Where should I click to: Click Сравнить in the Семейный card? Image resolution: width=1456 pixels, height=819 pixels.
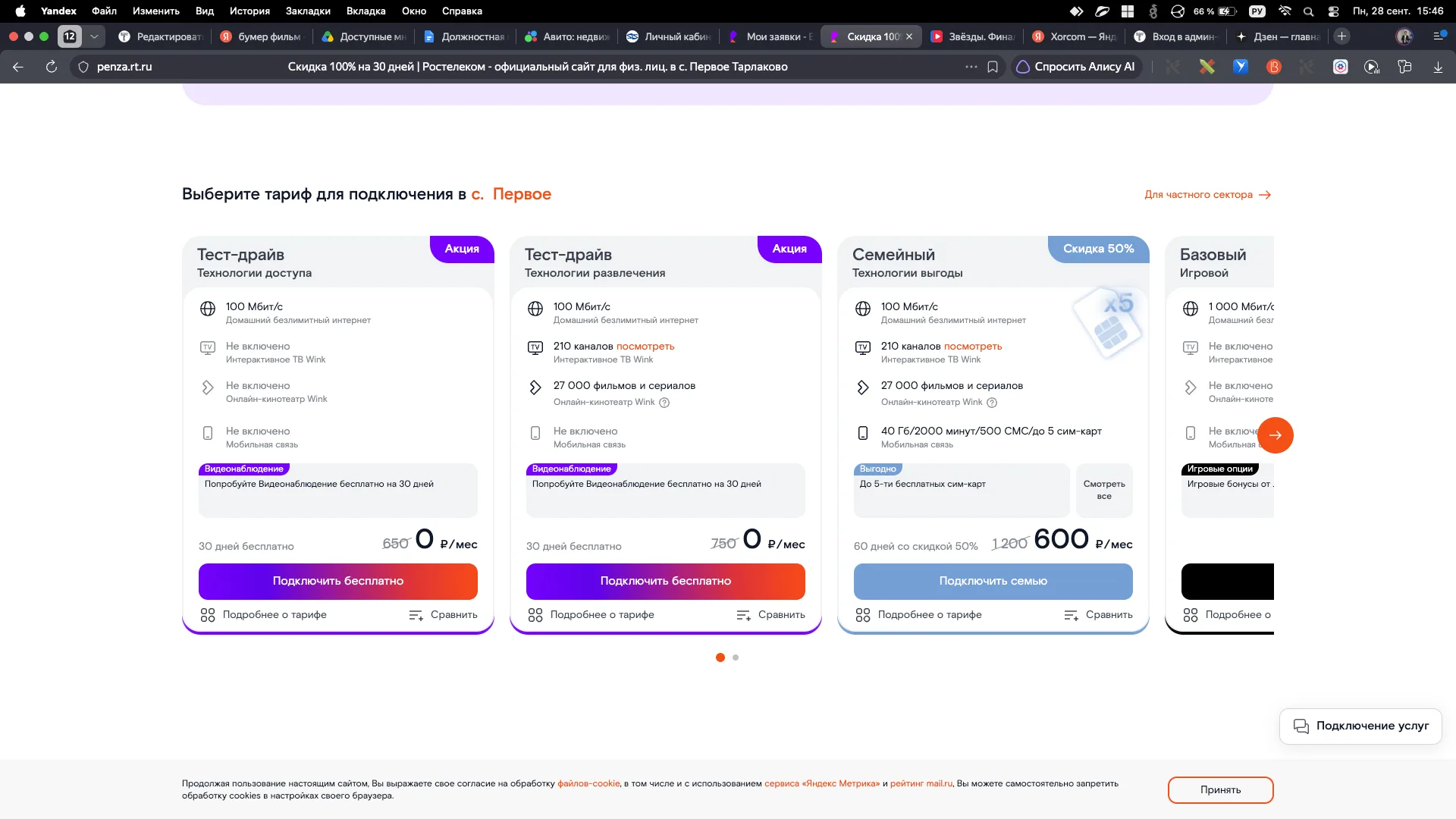pos(1098,615)
